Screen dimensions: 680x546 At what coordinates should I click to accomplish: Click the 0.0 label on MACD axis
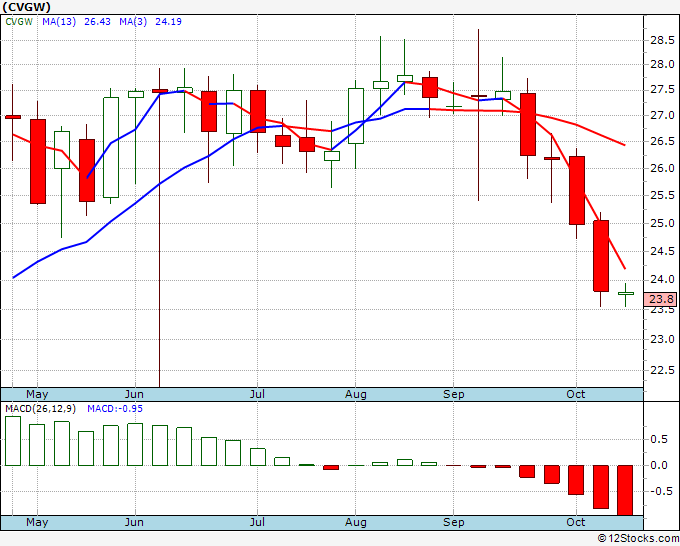(x=659, y=466)
